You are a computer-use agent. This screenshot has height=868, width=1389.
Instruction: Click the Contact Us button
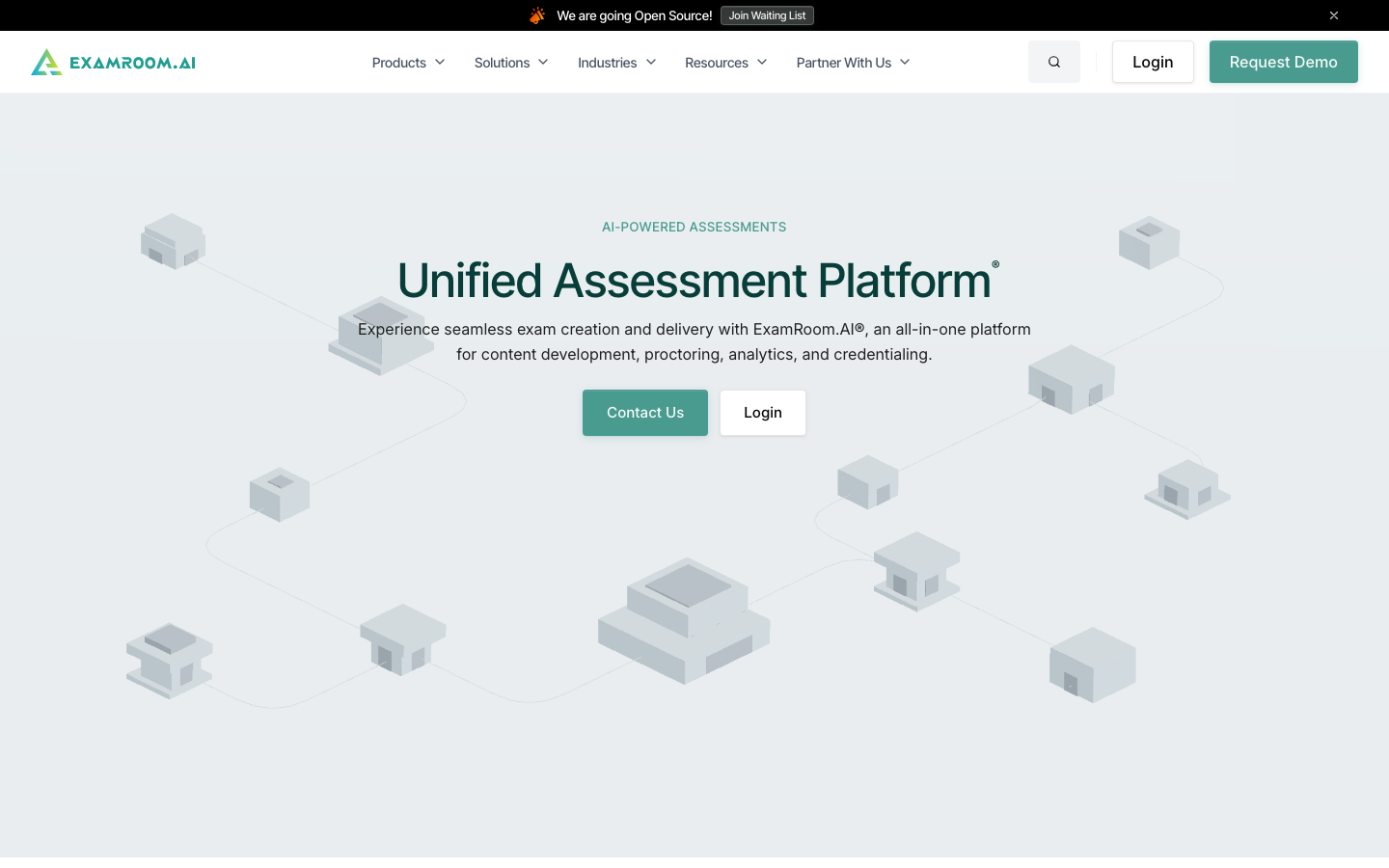[645, 413]
